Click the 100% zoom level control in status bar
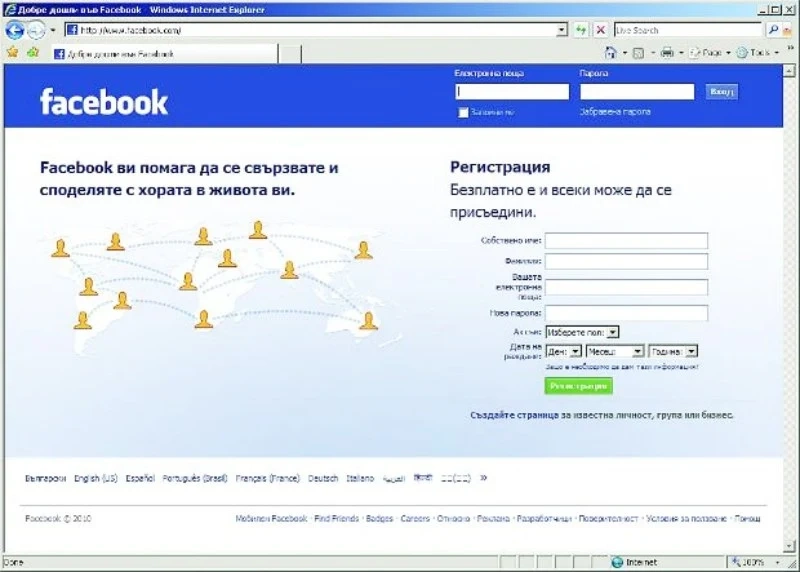Image resolution: width=800 pixels, height=572 pixels. (x=756, y=562)
